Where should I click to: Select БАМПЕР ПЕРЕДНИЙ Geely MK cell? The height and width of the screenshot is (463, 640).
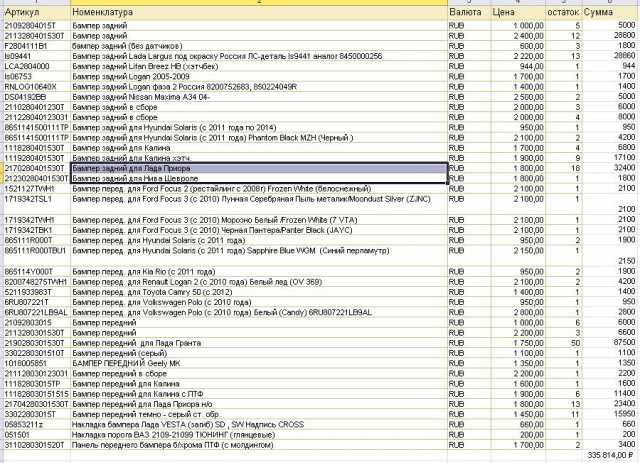[x=259, y=363]
